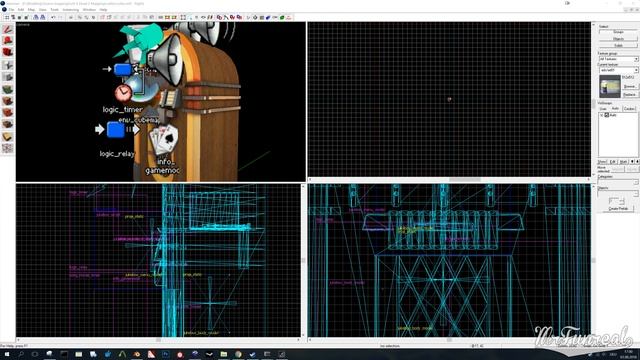Open the Help menu
Screen dimensions: 640x360
104,9
